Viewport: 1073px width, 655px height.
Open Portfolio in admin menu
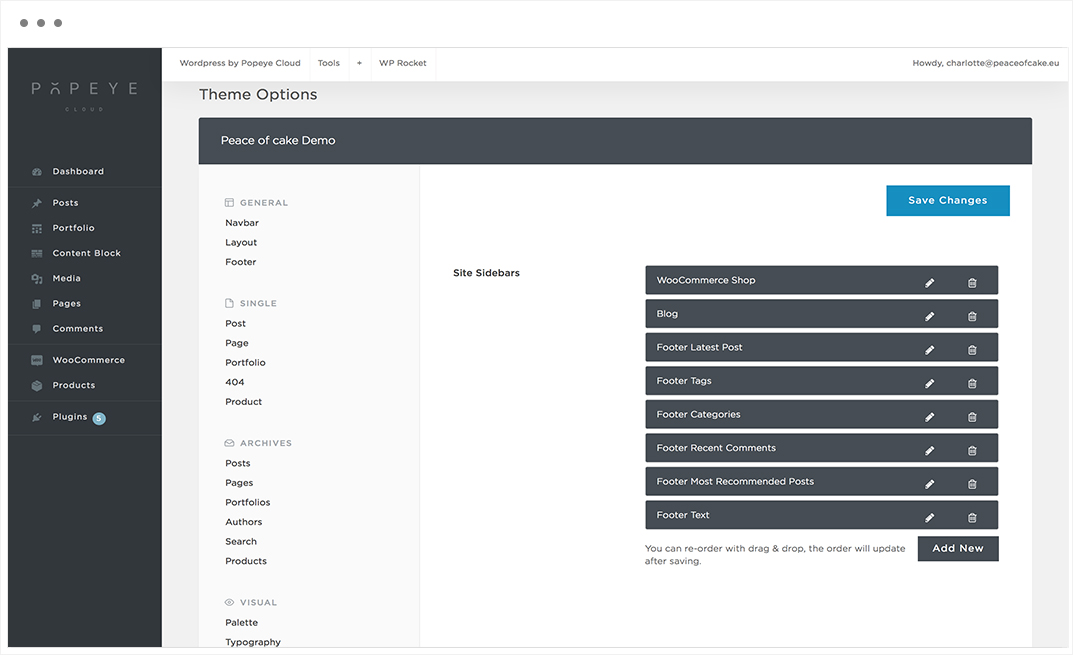[73, 229]
